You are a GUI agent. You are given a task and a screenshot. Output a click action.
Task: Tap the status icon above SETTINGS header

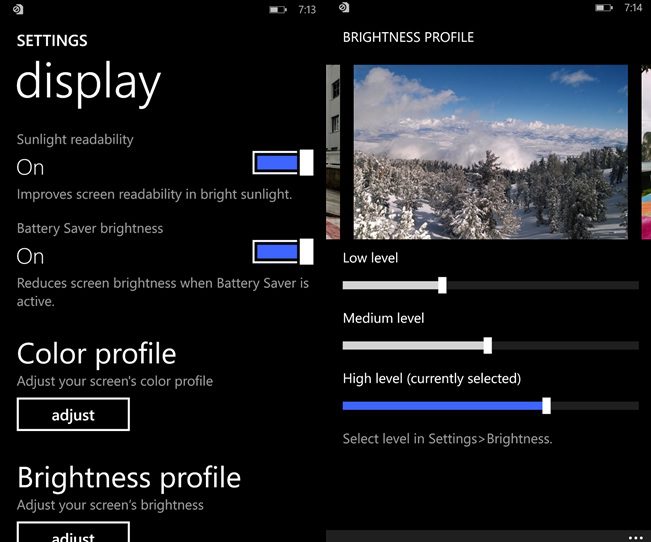tap(18, 9)
